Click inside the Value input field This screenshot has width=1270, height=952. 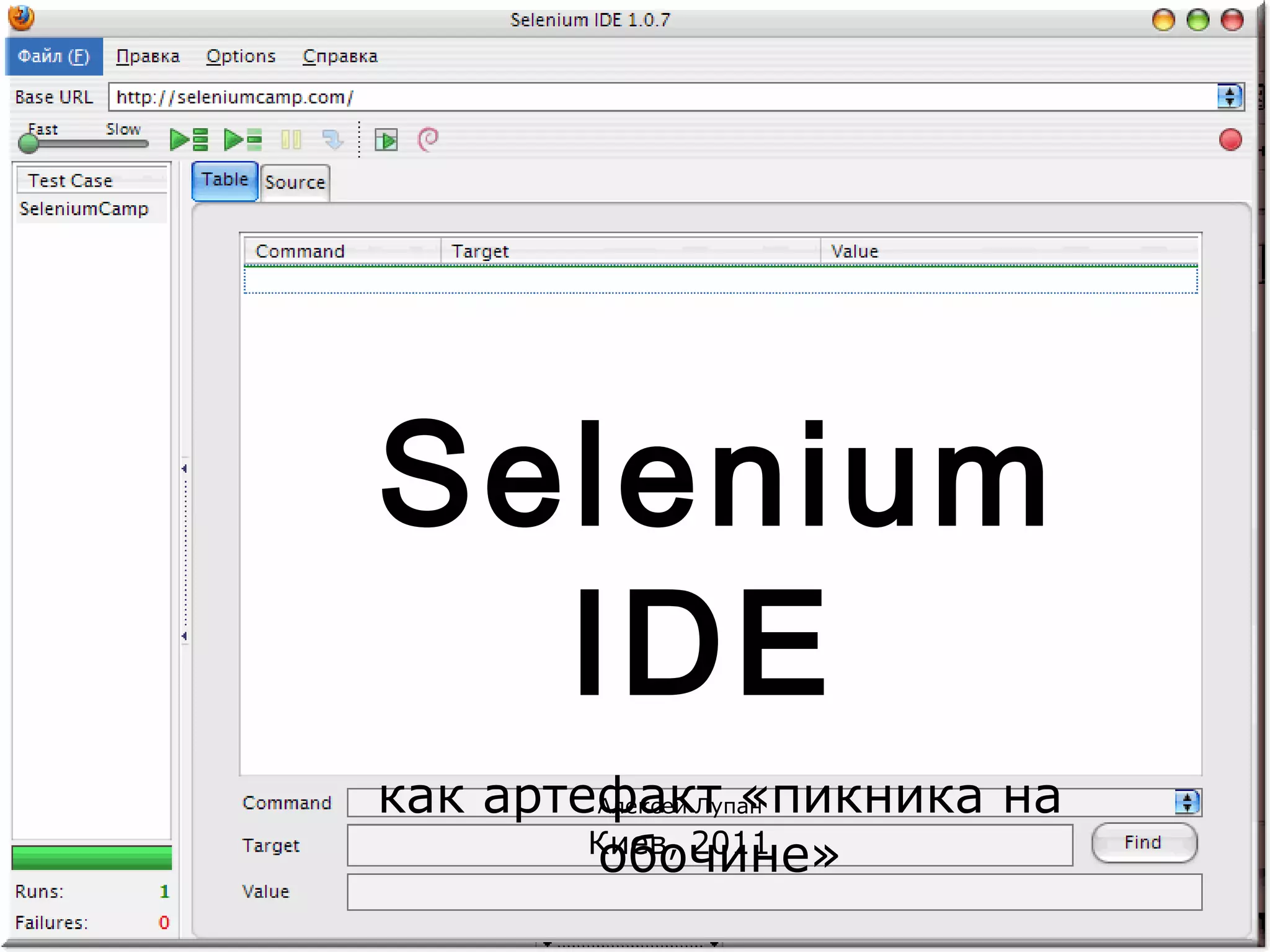[x=775, y=892]
